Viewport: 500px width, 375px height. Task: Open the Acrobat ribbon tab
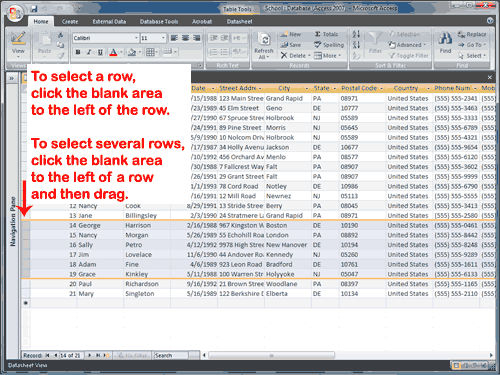coord(202,21)
